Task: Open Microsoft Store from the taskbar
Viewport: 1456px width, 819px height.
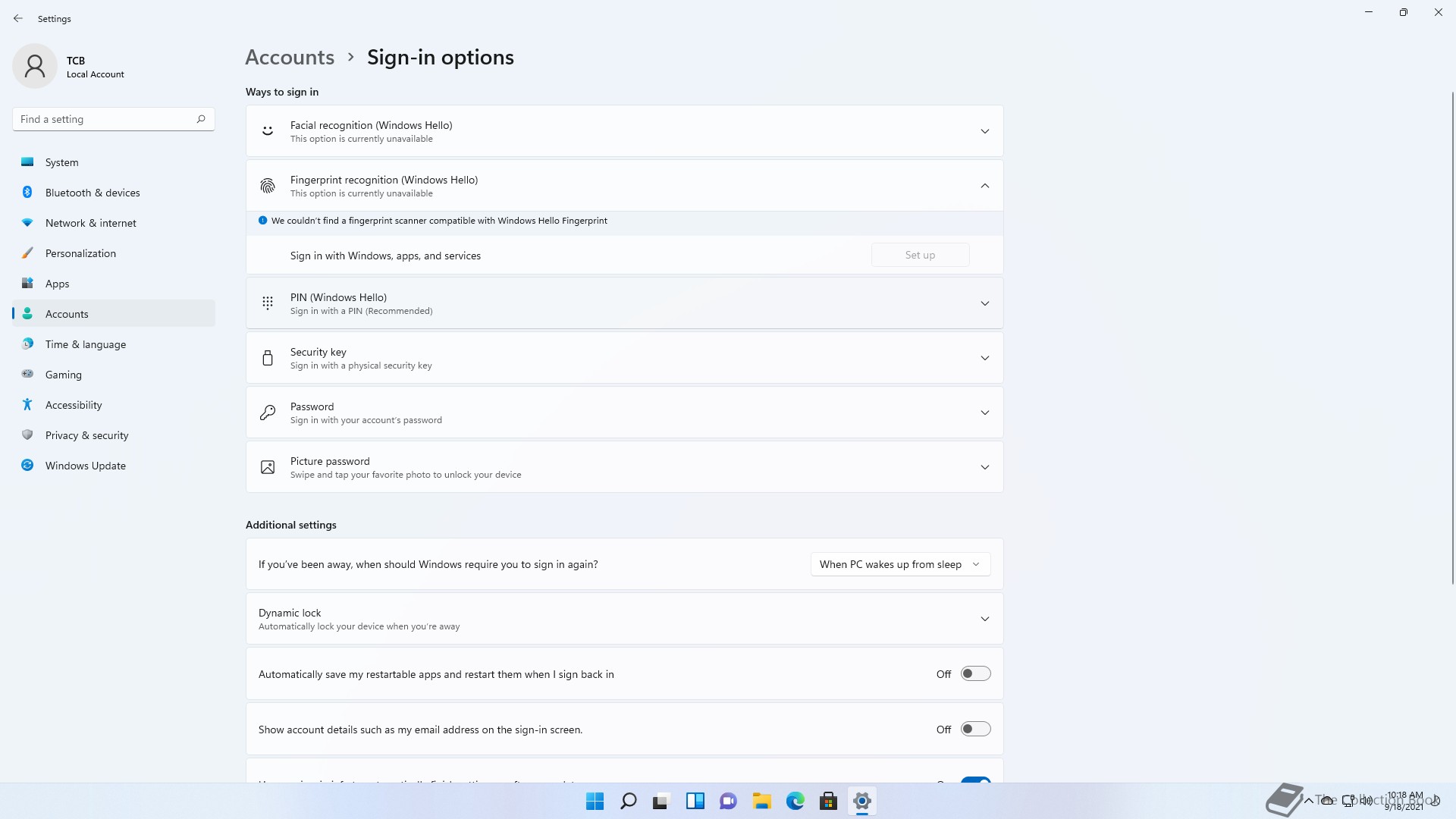Action: pyautogui.click(x=829, y=801)
